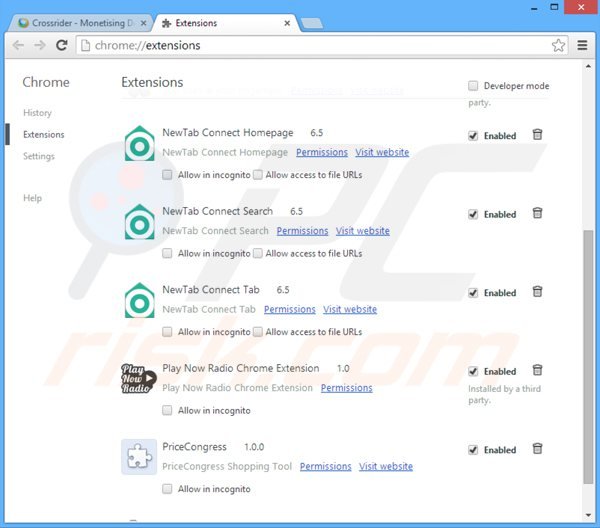The width and height of the screenshot is (600, 528).
Task: Close the Extensions tab
Action: (287, 23)
